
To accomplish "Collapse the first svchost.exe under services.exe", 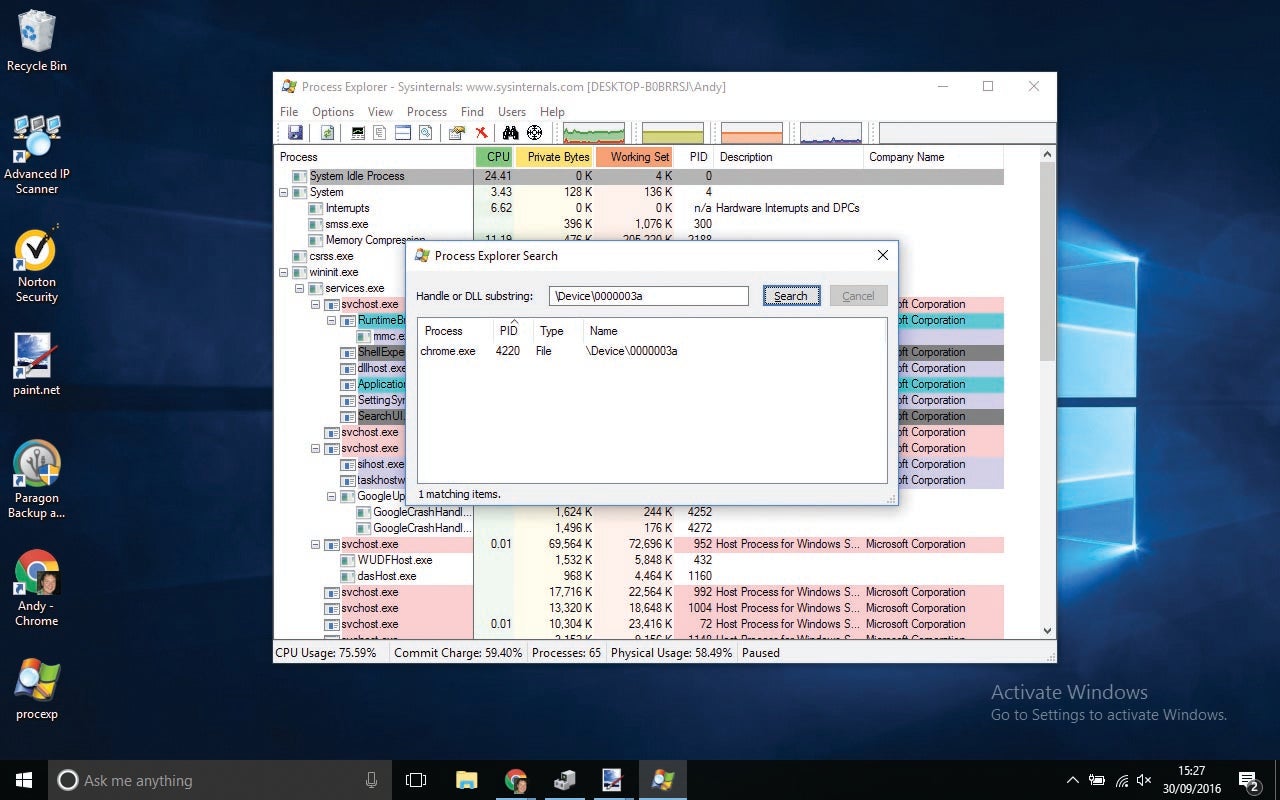I will pyautogui.click(x=316, y=304).
